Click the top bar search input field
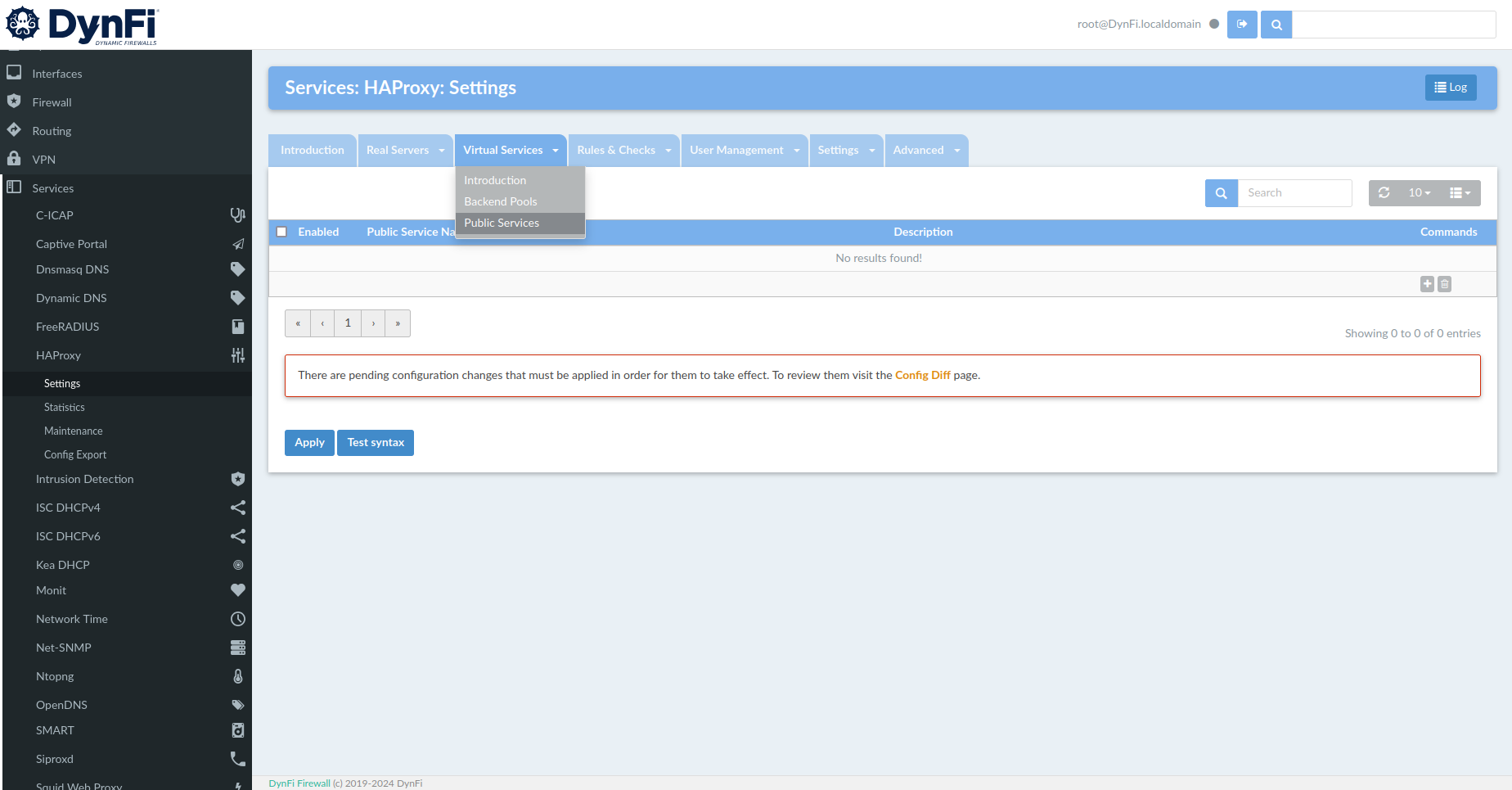Image resolution: width=1512 pixels, height=790 pixels. coord(1394,25)
